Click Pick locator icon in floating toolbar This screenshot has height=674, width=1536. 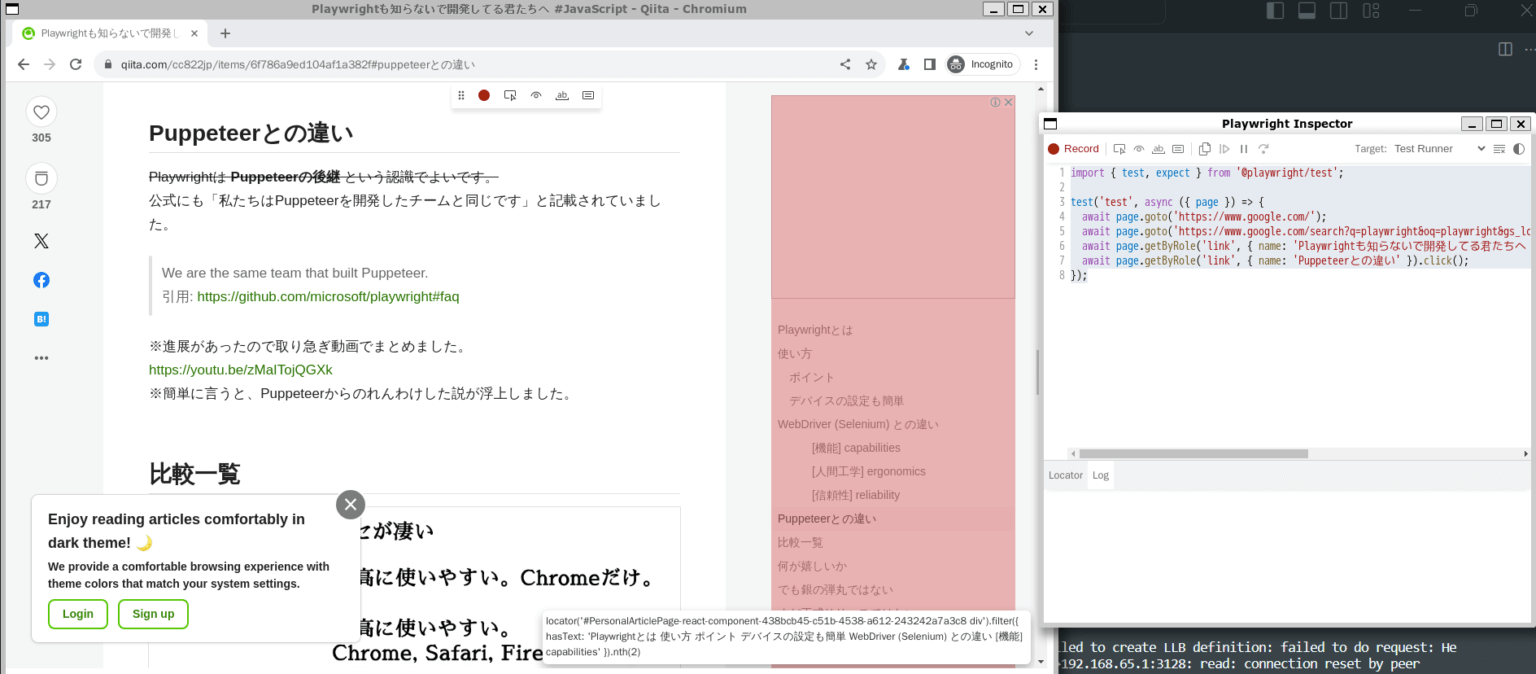(x=510, y=95)
